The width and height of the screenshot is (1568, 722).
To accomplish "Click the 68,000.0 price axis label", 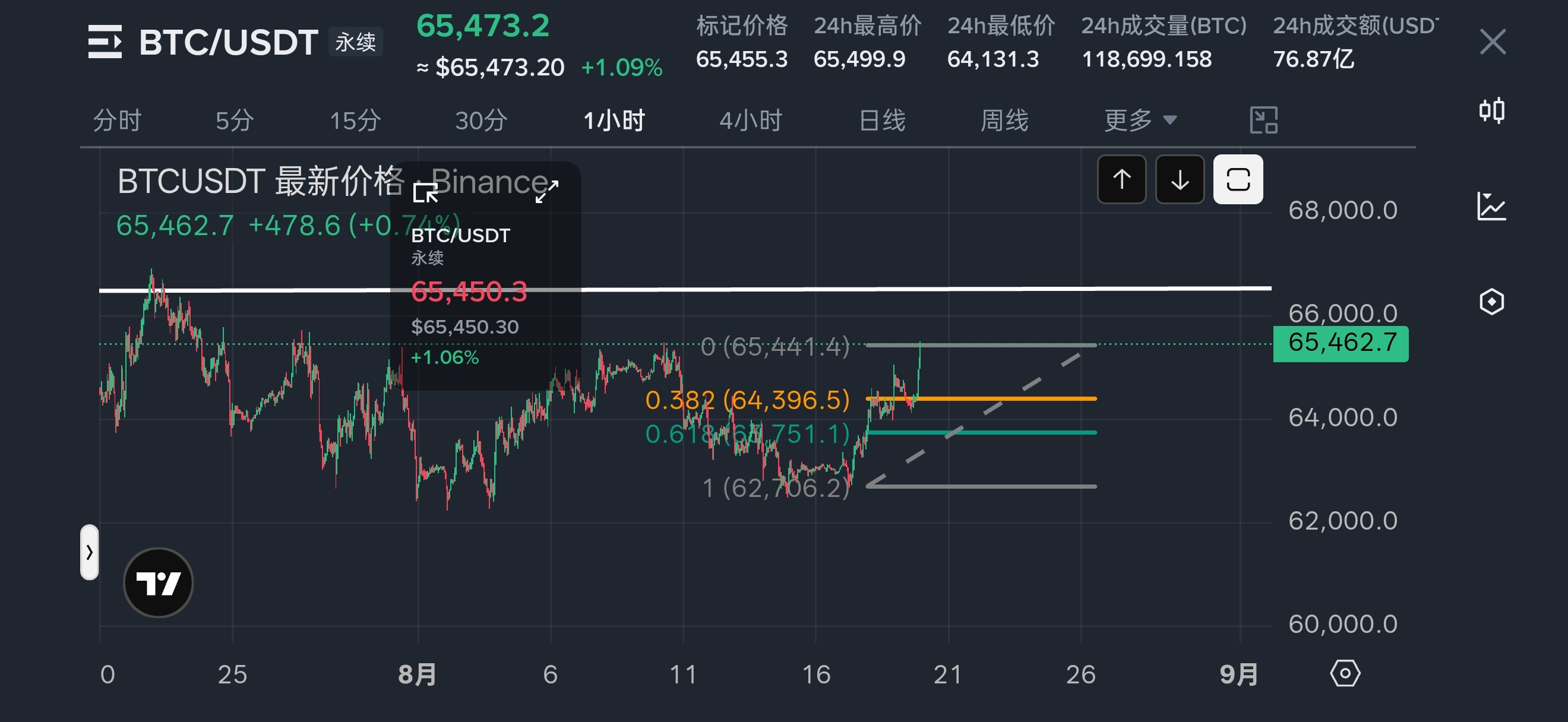I will 1343,210.
